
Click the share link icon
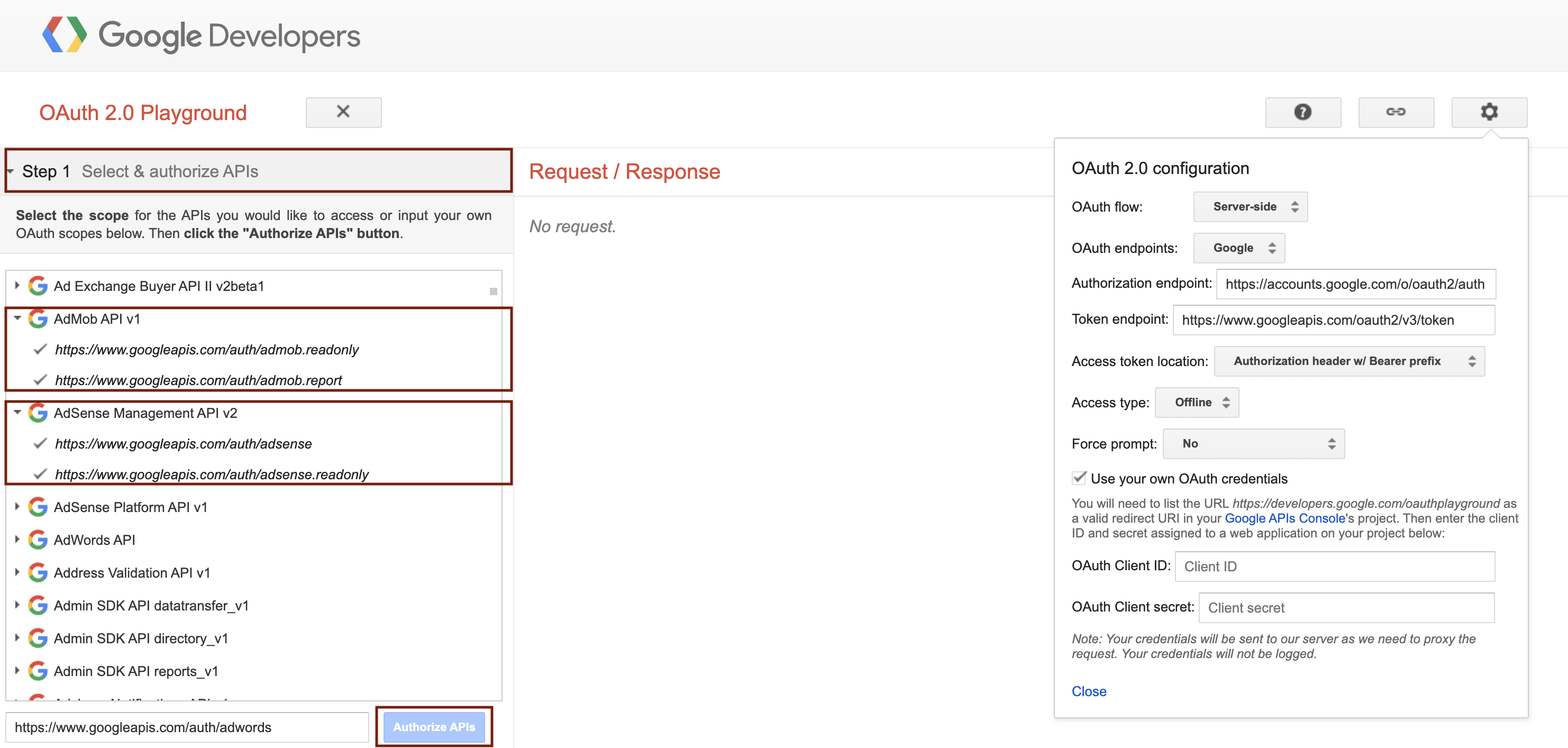1397,113
